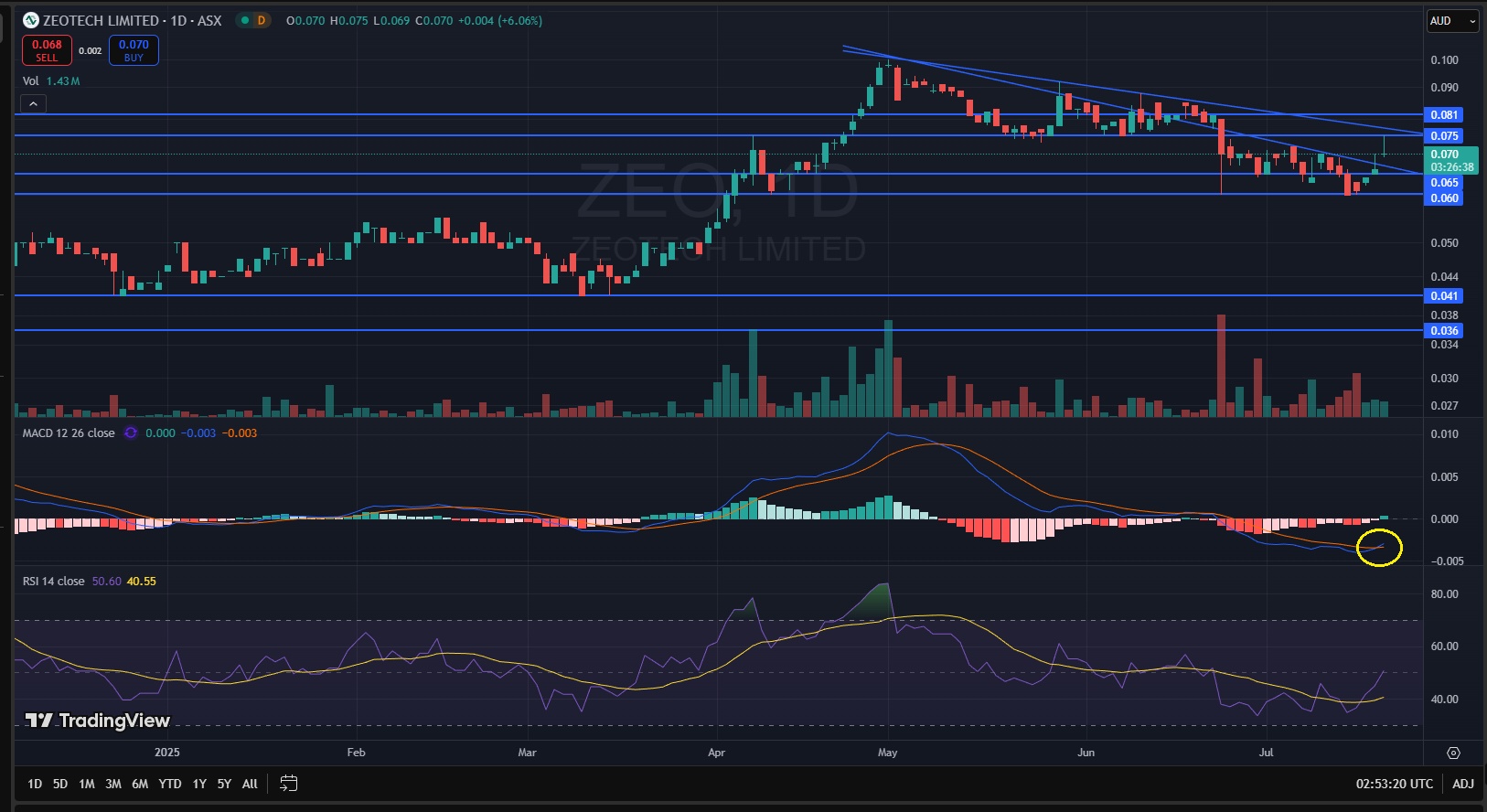Select the All time range
This screenshot has width=1487, height=812.
click(x=250, y=784)
